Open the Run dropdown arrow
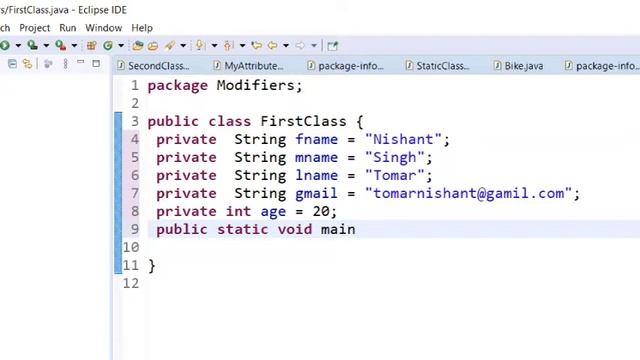 [x=18, y=46]
